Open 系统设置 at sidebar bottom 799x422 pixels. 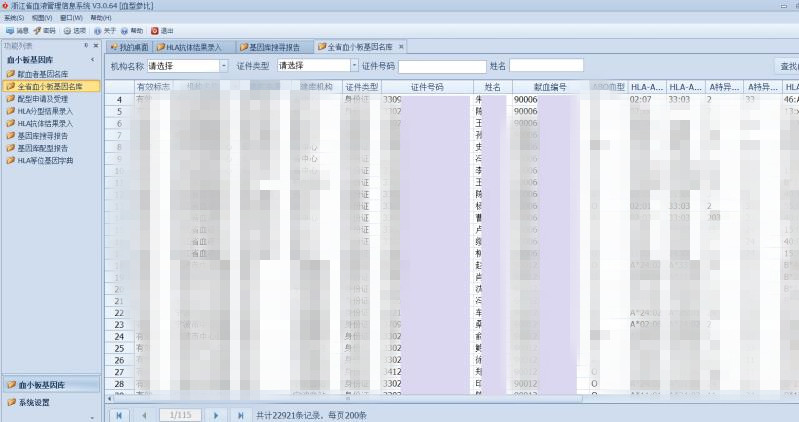tap(34, 402)
